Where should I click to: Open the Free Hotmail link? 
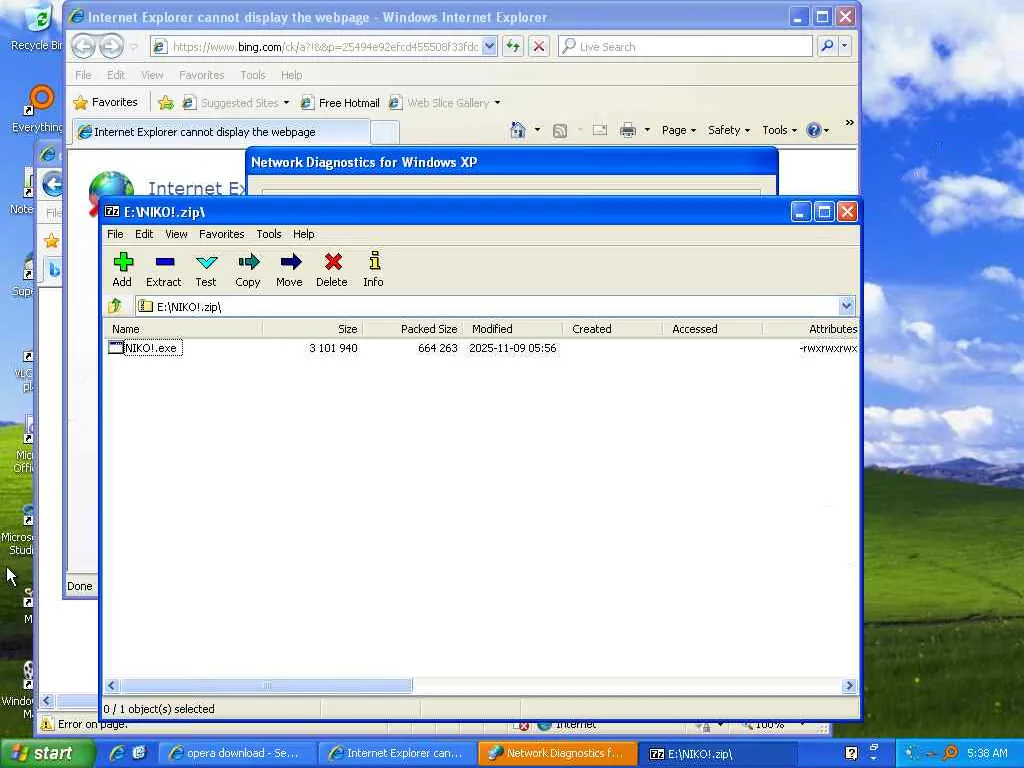pos(340,103)
